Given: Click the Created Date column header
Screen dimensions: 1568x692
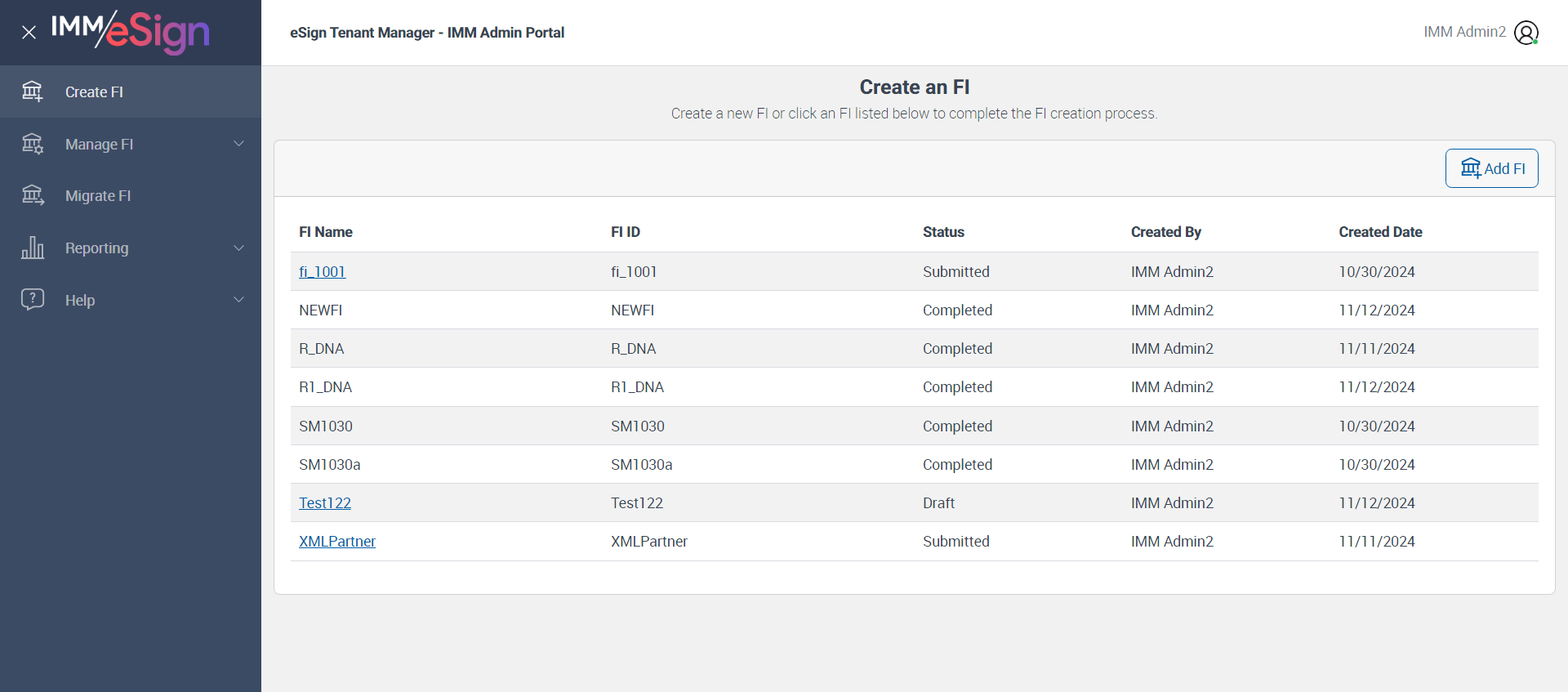Looking at the screenshot, I should click(1380, 232).
